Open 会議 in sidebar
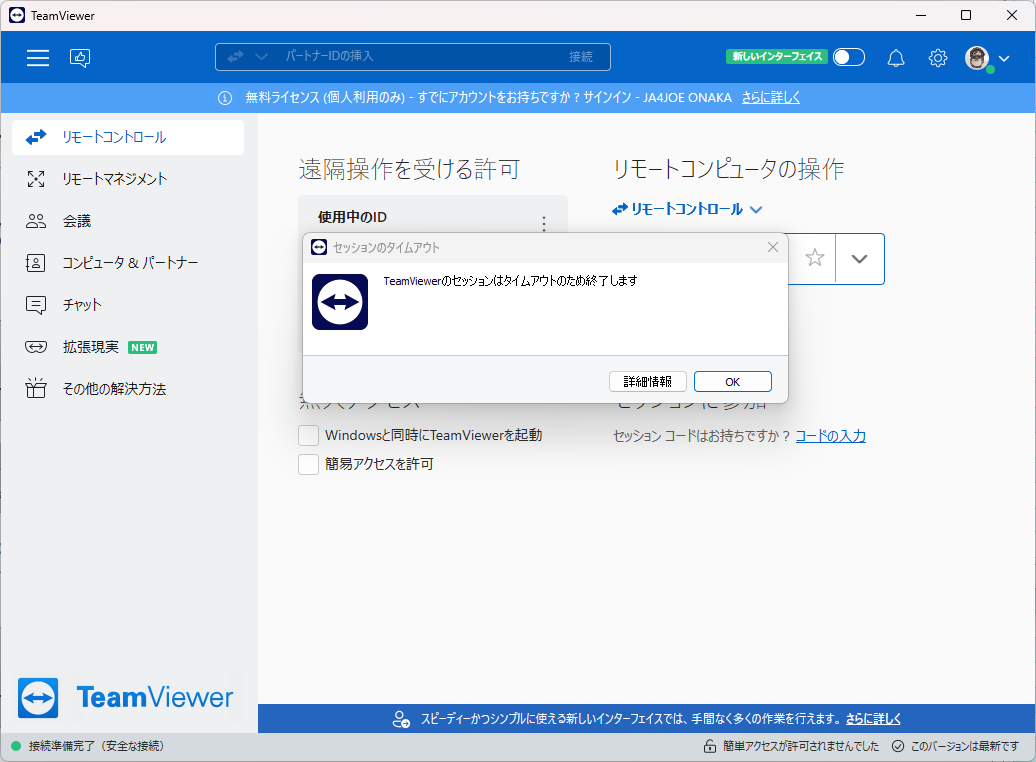The width and height of the screenshot is (1036, 762). (x=128, y=221)
